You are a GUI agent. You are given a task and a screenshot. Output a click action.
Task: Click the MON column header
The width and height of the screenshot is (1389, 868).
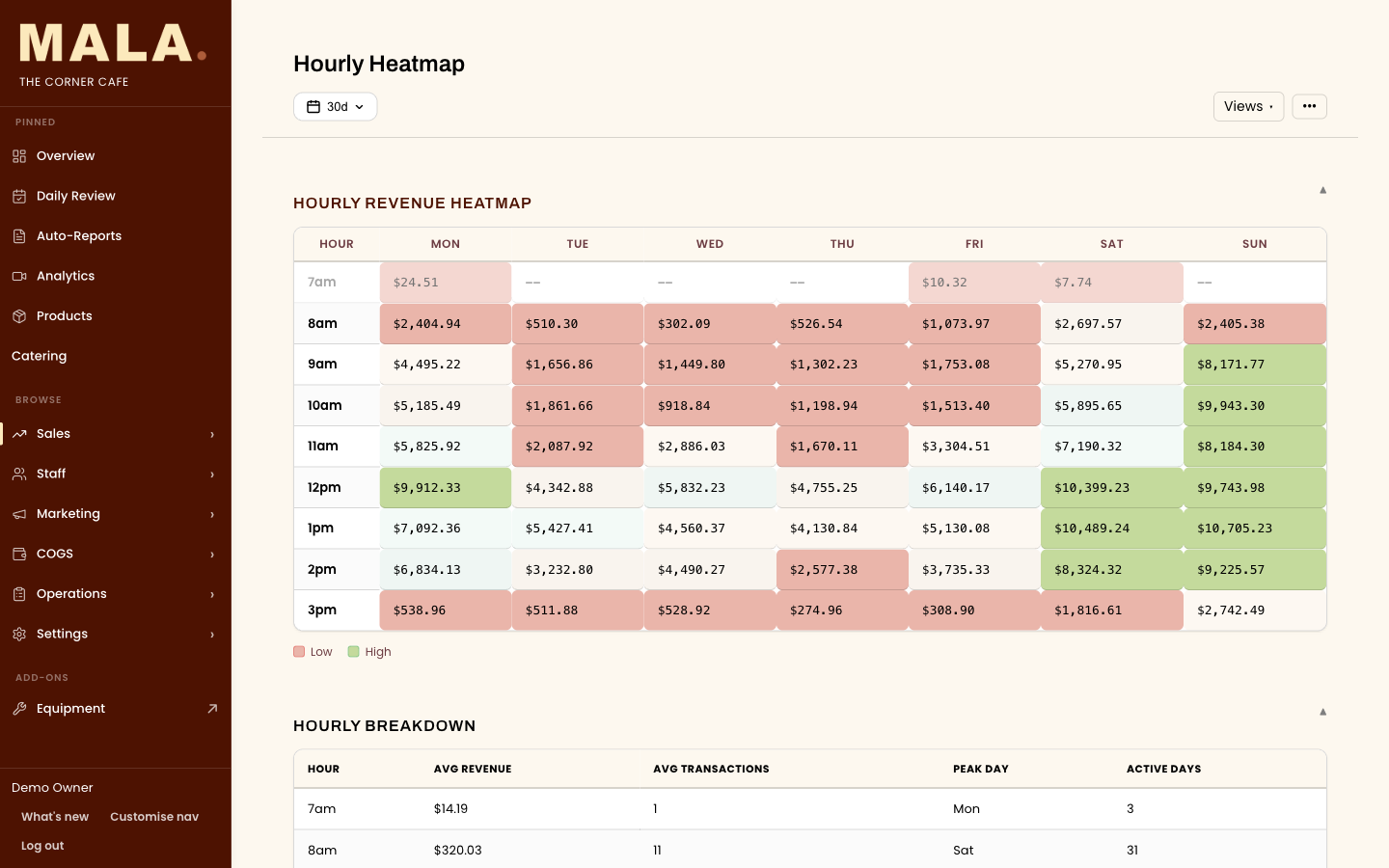pyautogui.click(x=446, y=244)
